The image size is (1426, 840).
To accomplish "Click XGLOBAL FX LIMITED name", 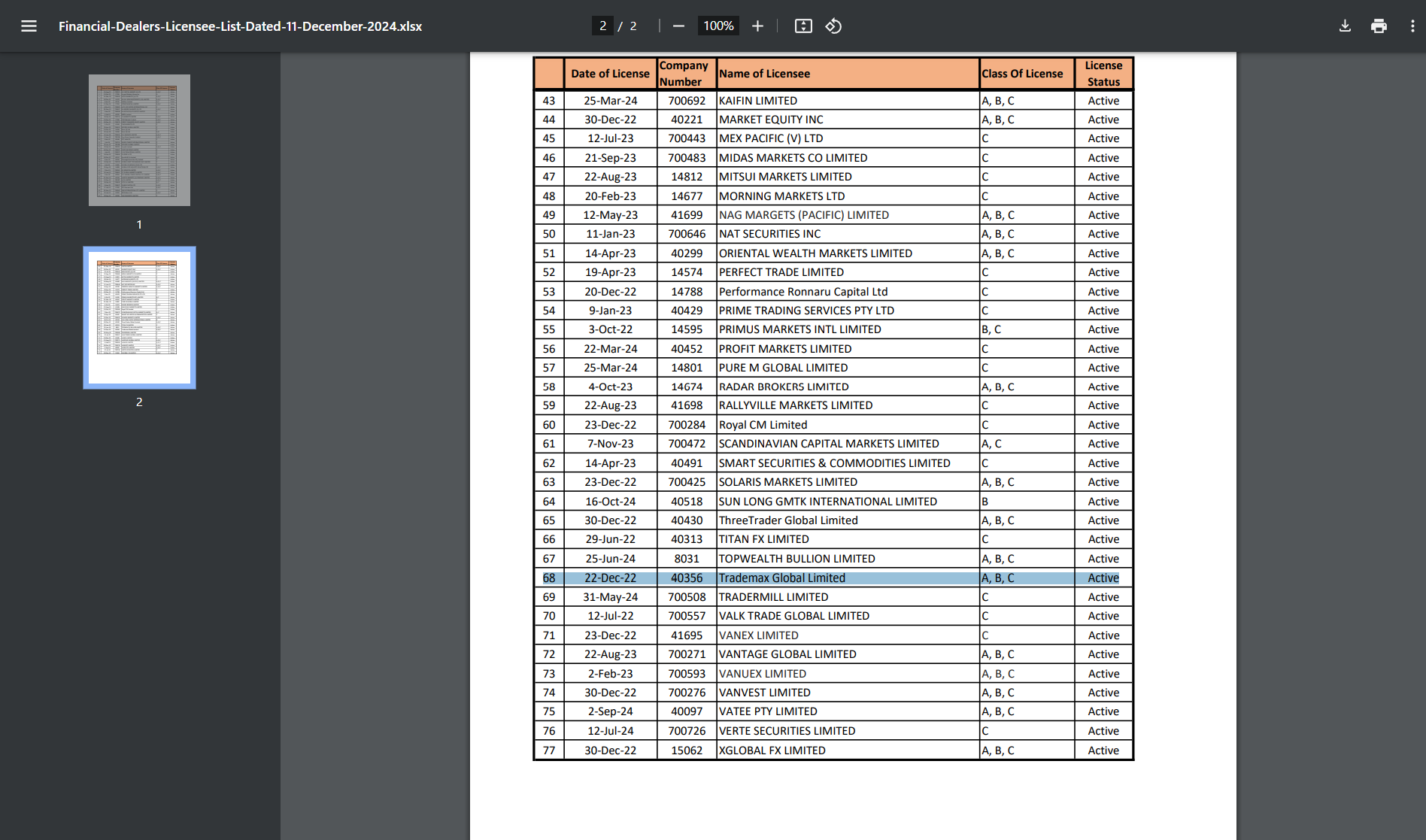I will click(772, 751).
